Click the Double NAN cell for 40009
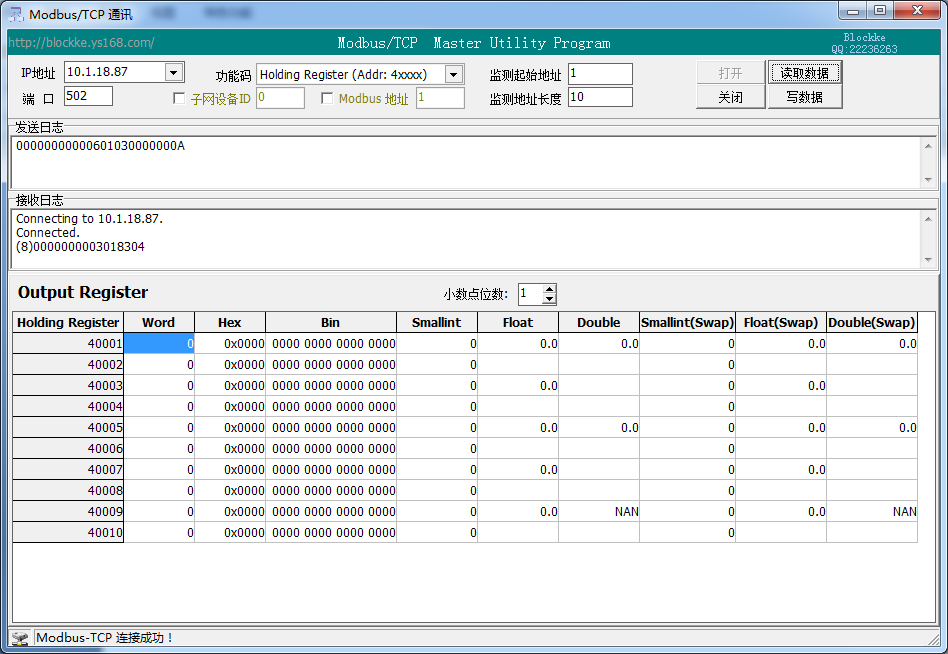This screenshot has width=948, height=654. click(x=599, y=511)
